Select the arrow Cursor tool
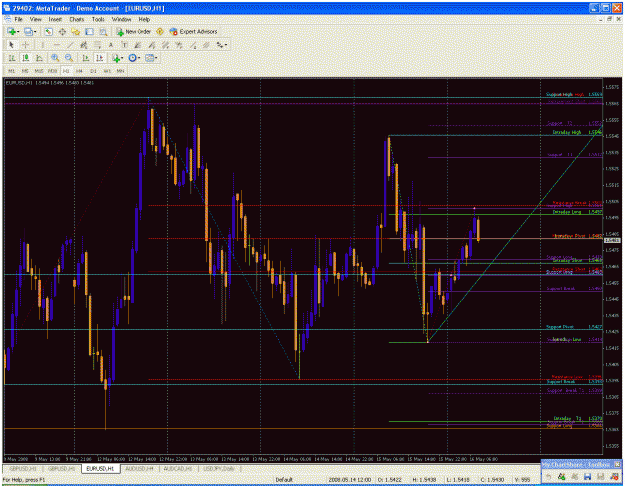Image resolution: width=625 pixels, height=486 pixels. point(12,45)
